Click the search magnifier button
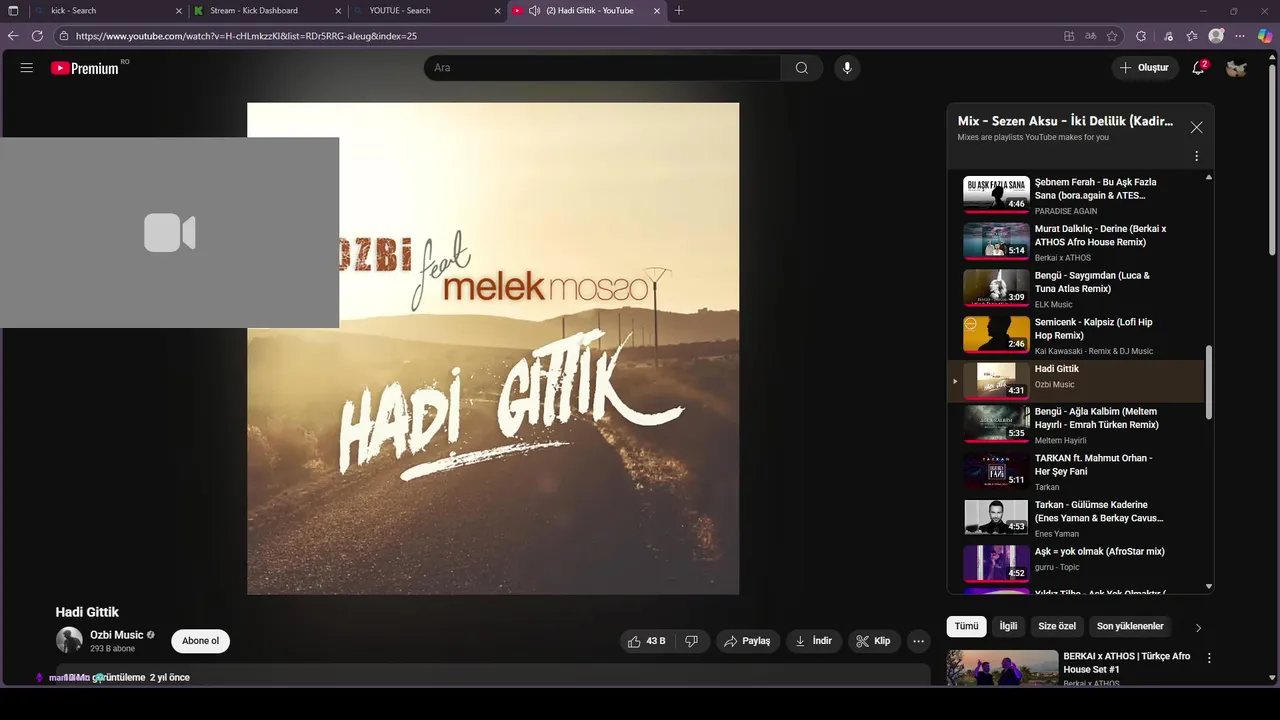Image resolution: width=1280 pixels, height=720 pixels. click(x=801, y=68)
